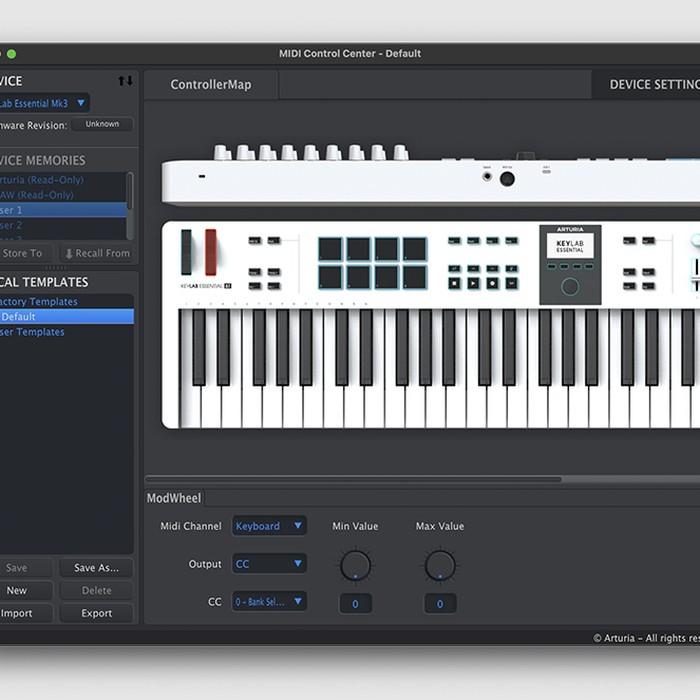Open the Midi Channel Keyboard dropdown
The image size is (700, 700).
(269, 526)
